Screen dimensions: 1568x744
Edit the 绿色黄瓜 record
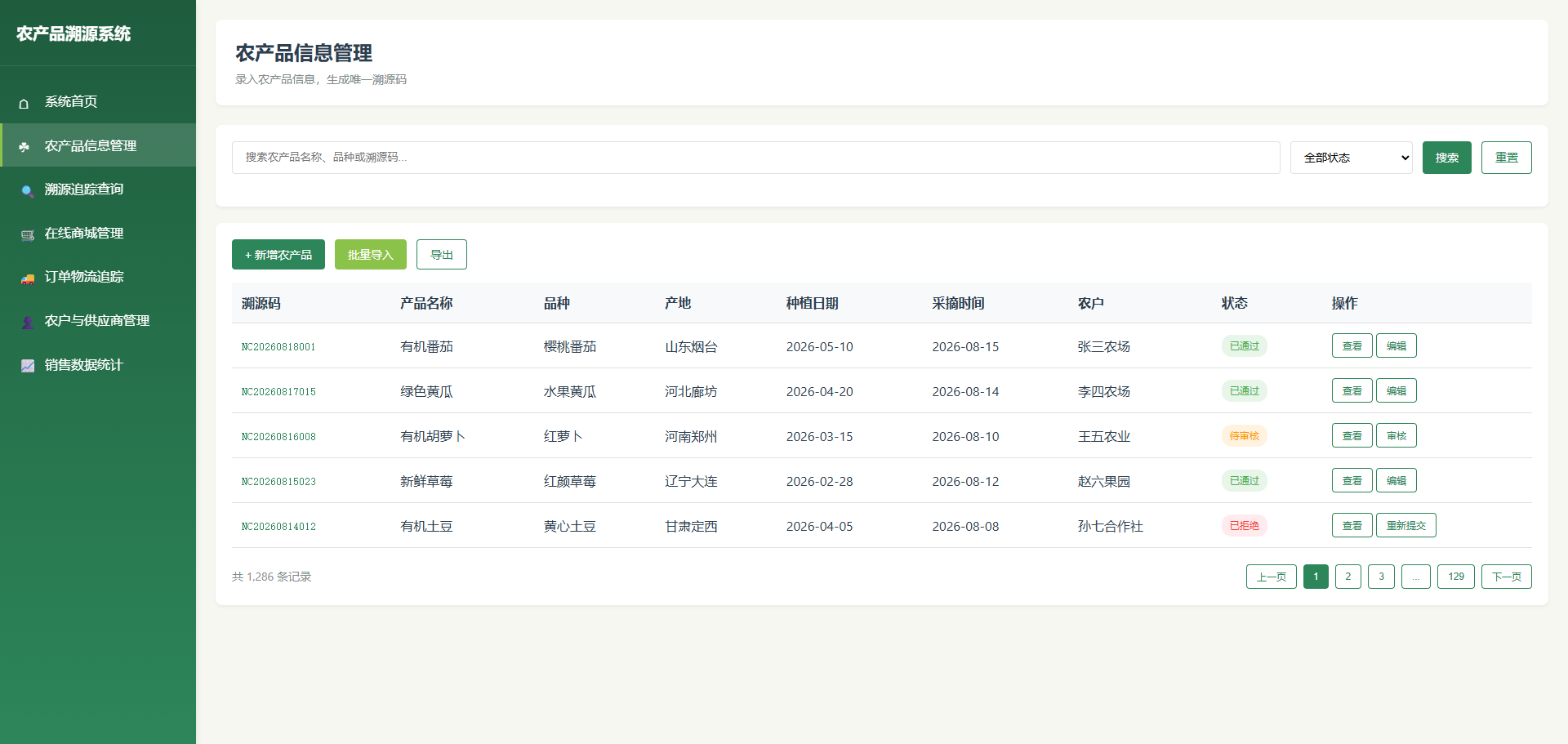(1396, 390)
